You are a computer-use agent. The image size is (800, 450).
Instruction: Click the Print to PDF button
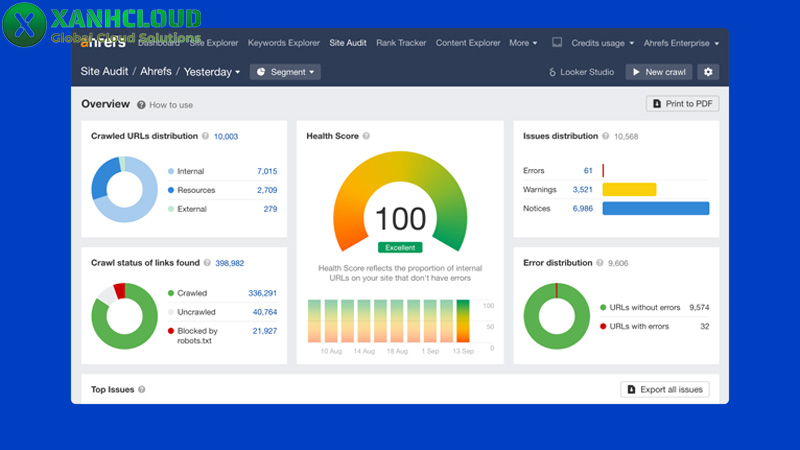pos(682,103)
